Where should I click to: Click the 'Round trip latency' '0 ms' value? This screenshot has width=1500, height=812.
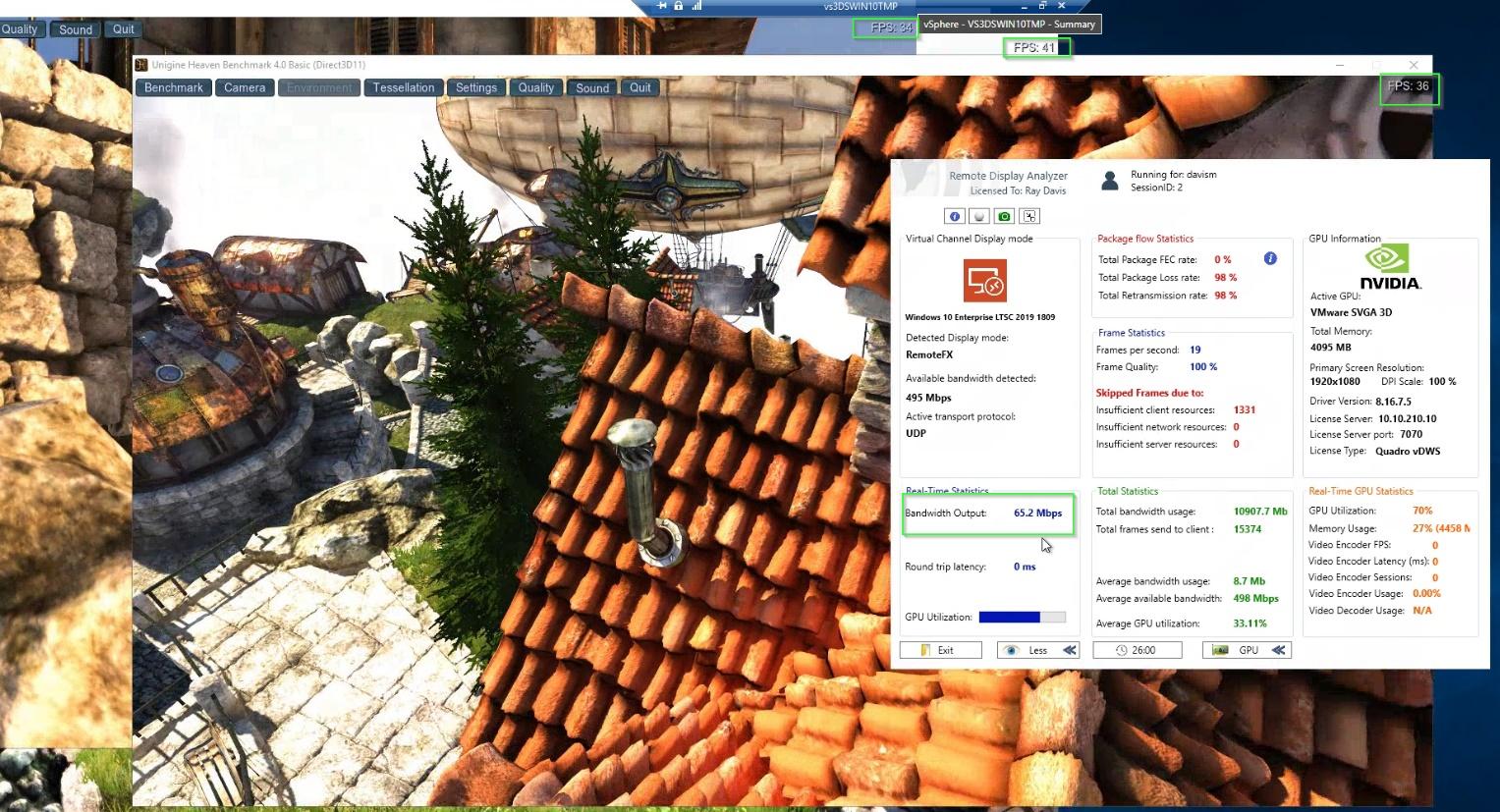pos(1025,567)
